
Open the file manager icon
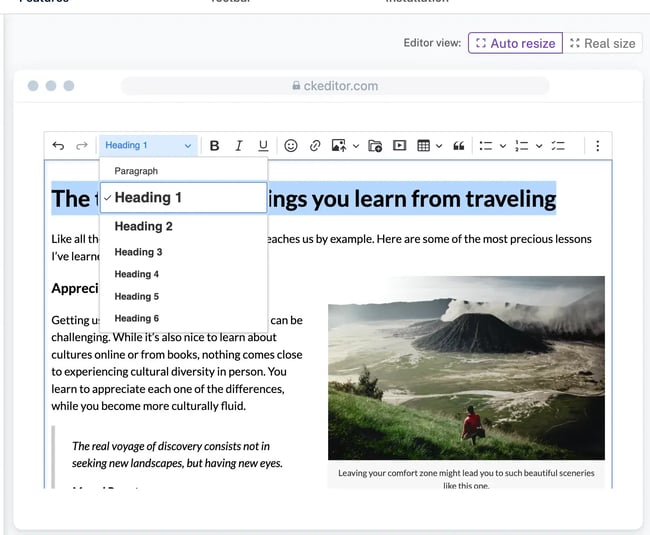[375, 145]
